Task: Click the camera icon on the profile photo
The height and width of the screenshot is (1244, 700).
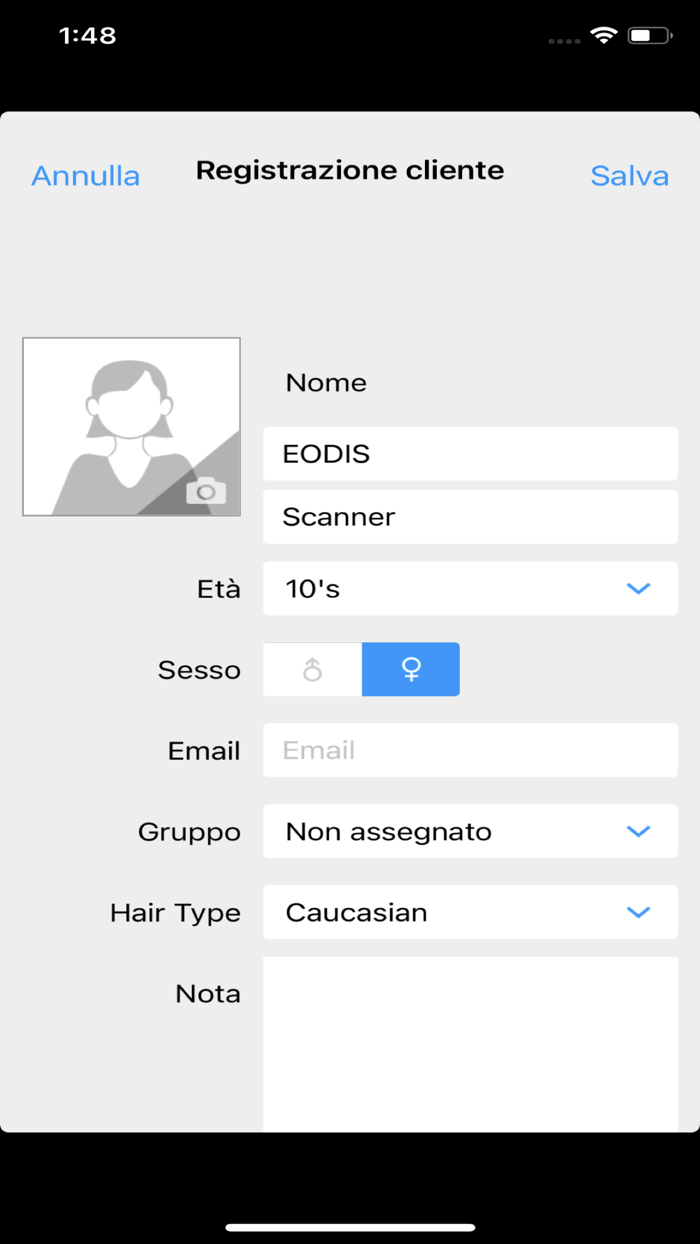Action: (208, 491)
